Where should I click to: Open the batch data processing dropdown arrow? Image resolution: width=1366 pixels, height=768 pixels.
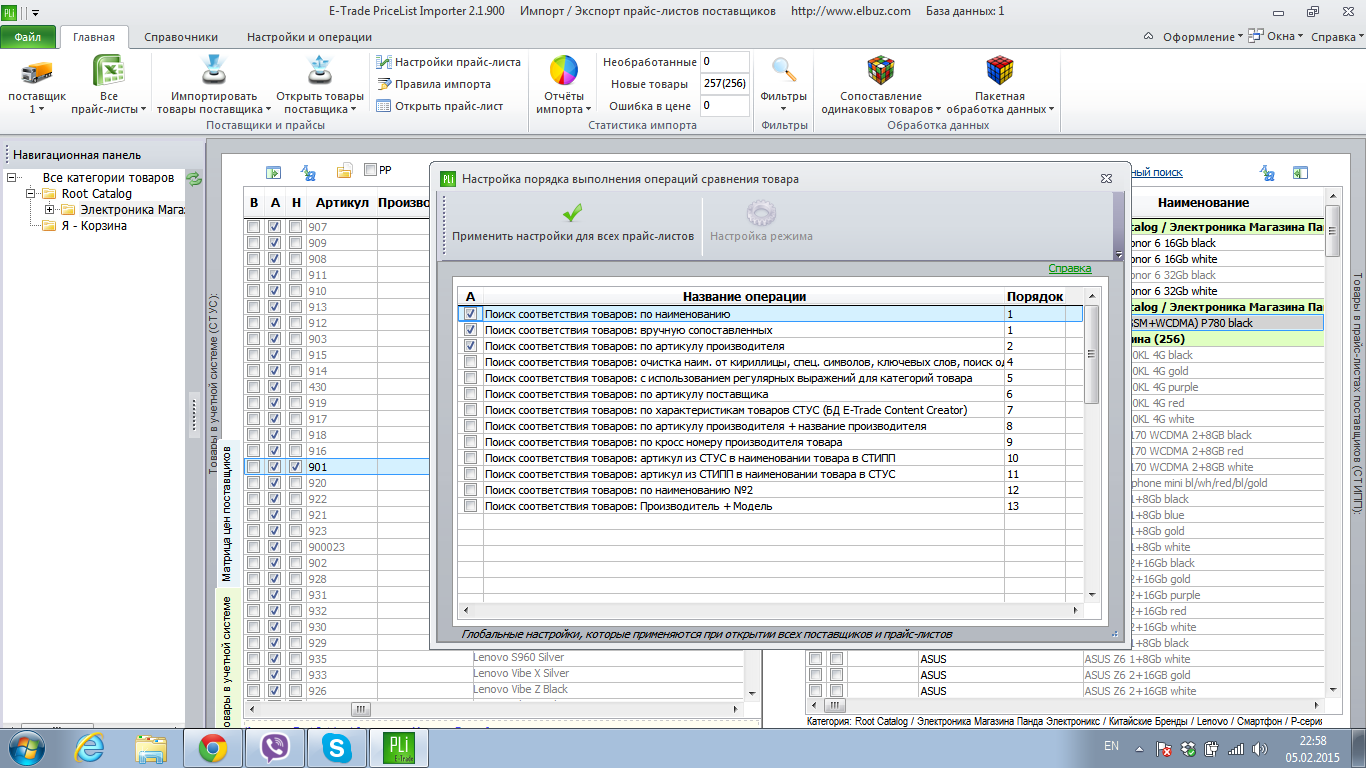[x=1051, y=109]
